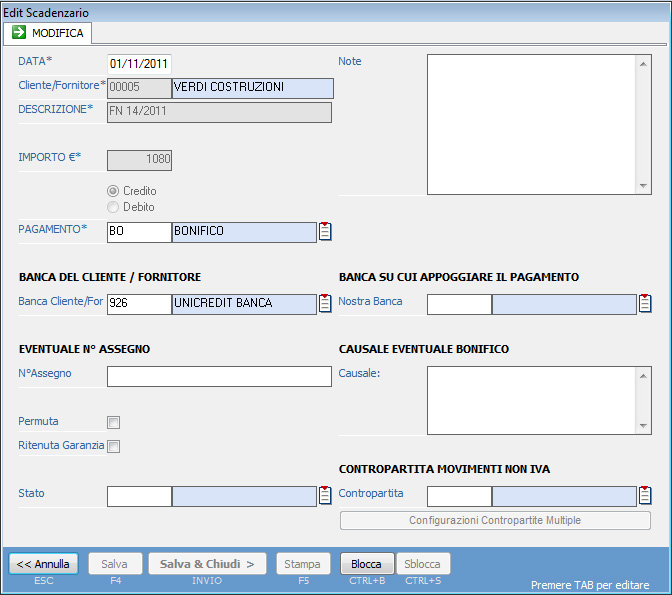Click Causale box scroll down arrow
Screen dimensions: 672x595
[x=643, y=426]
